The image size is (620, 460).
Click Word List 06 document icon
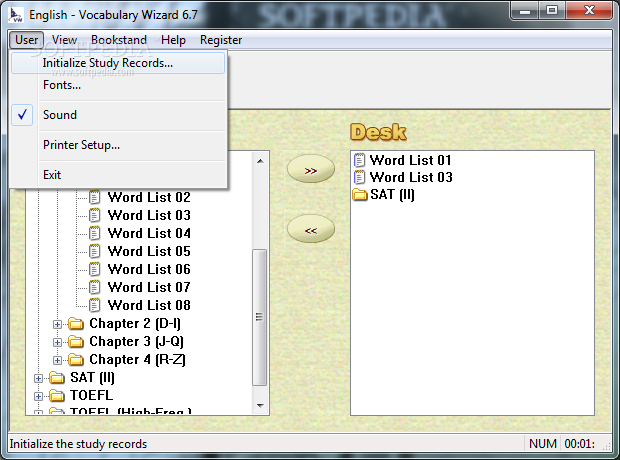pyautogui.click(x=95, y=269)
